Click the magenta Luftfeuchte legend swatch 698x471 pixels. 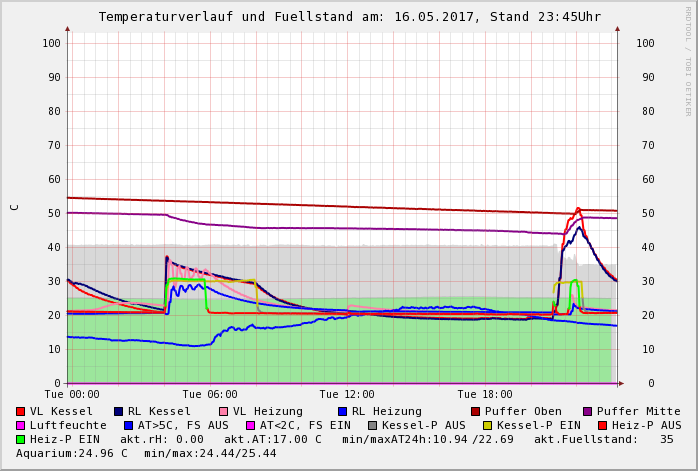click(21, 425)
